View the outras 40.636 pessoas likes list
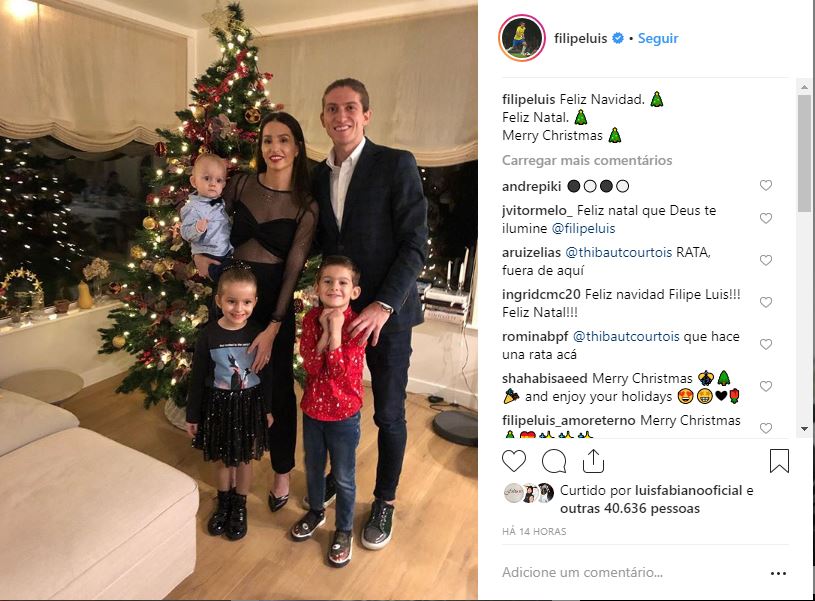This screenshot has height=601, width=815. [x=630, y=508]
